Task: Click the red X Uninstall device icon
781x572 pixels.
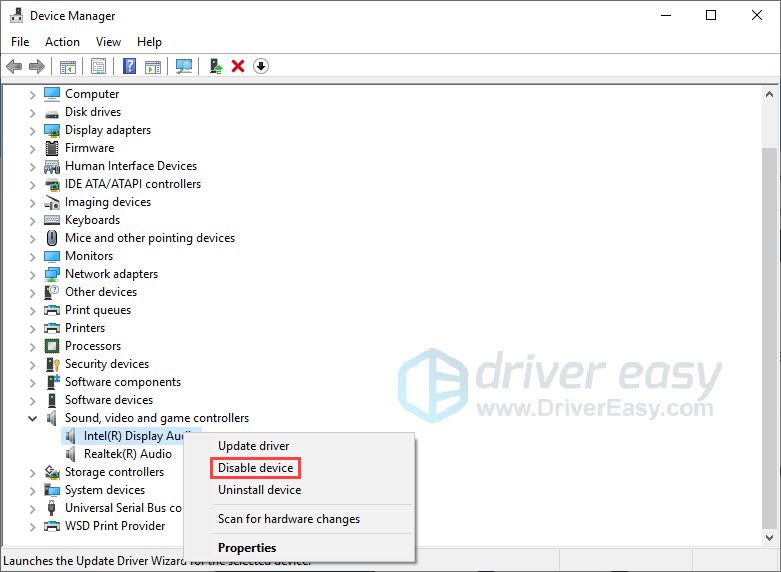Action: [x=238, y=66]
